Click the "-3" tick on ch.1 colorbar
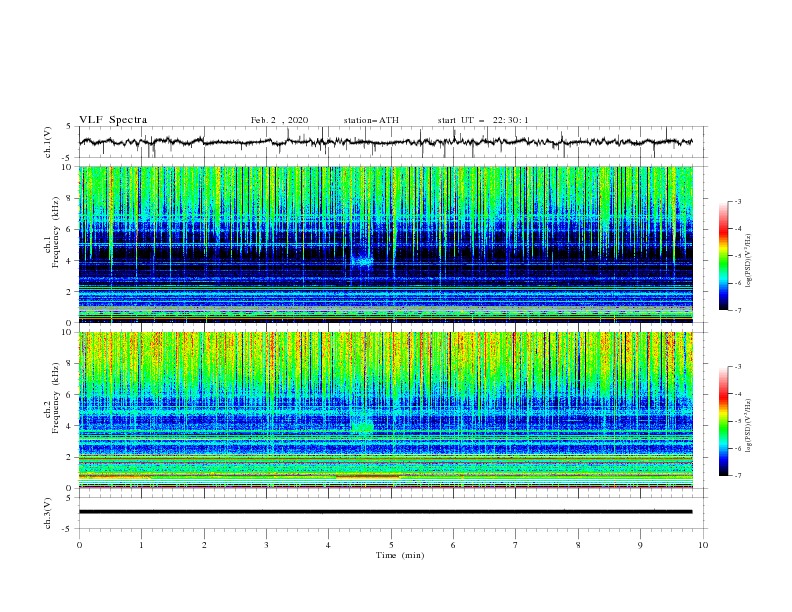Viewport: 792px width, 612px height. point(737,201)
